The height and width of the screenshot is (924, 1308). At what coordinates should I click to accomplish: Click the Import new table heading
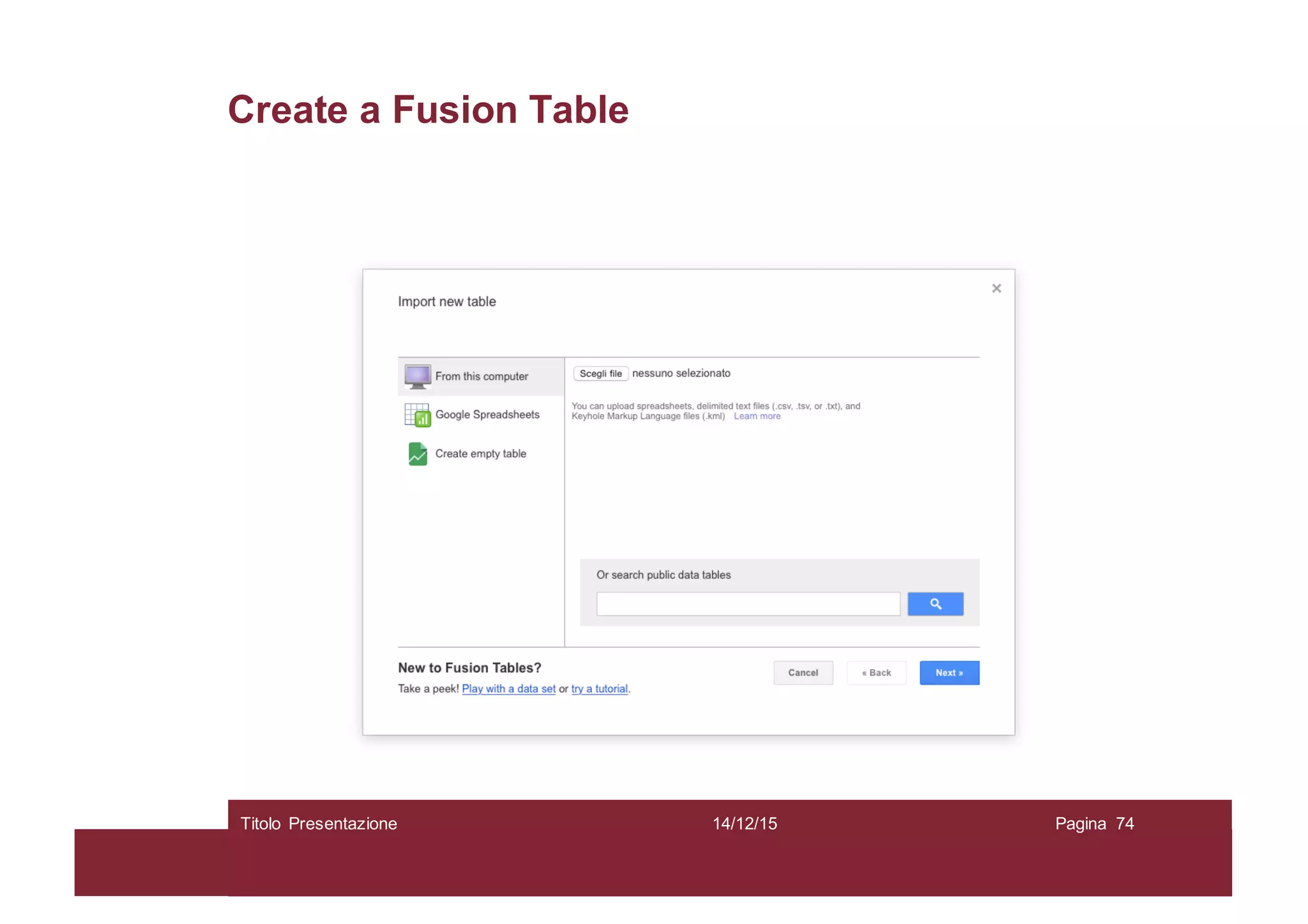(446, 302)
